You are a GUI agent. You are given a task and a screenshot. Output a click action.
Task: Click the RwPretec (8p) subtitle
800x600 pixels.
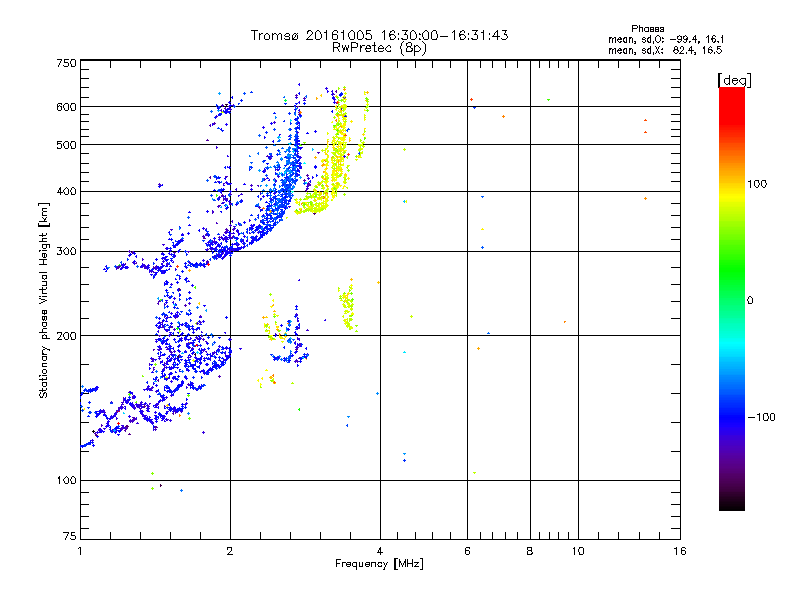click(x=379, y=48)
